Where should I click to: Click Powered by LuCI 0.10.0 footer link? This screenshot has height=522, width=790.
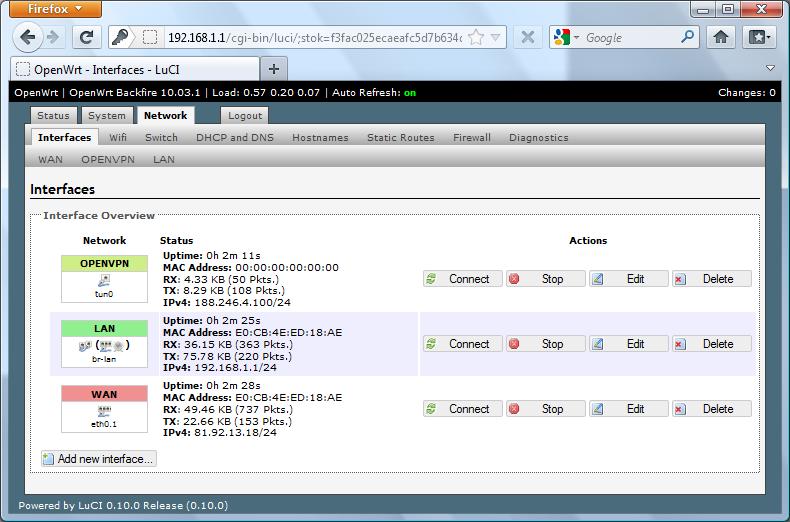click(x=123, y=505)
